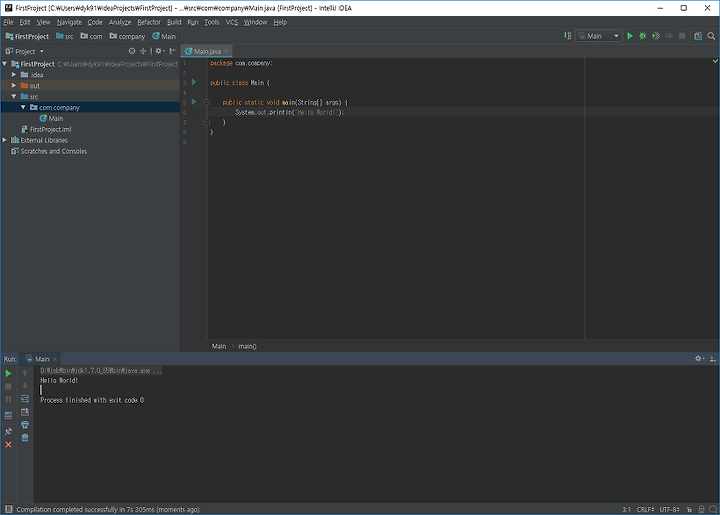This screenshot has height=515, width=720.
Task: Click the Build Project icon in the toolbar
Action: coord(568,36)
